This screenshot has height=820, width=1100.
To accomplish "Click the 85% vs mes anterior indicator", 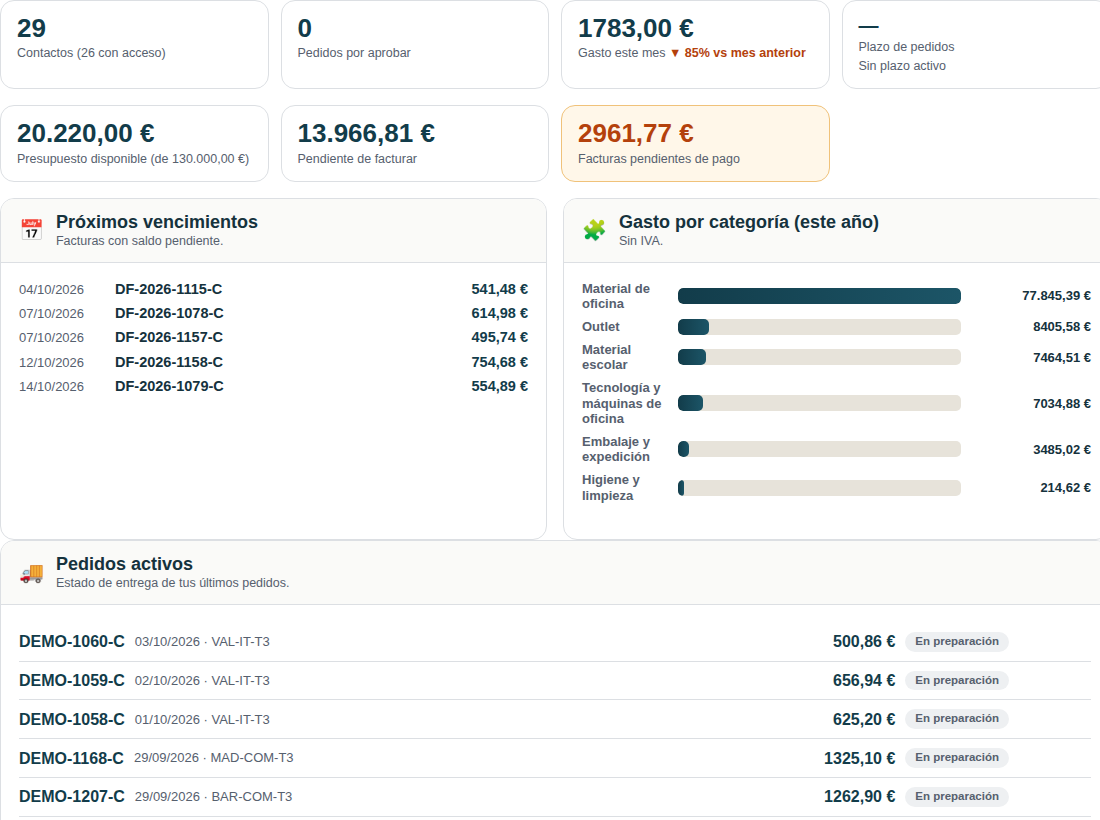I will [738, 53].
